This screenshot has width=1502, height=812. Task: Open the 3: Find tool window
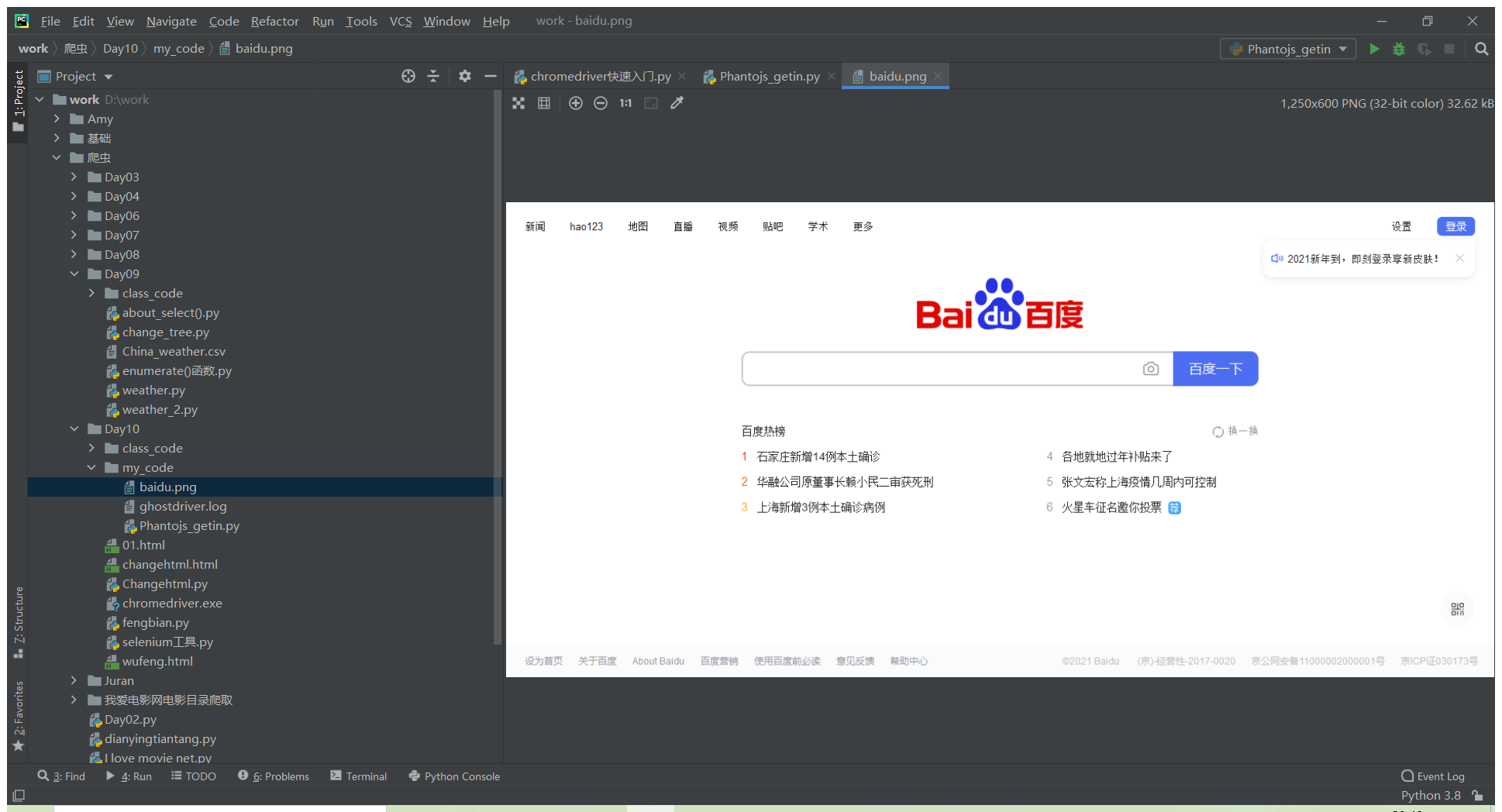point(62,776)
